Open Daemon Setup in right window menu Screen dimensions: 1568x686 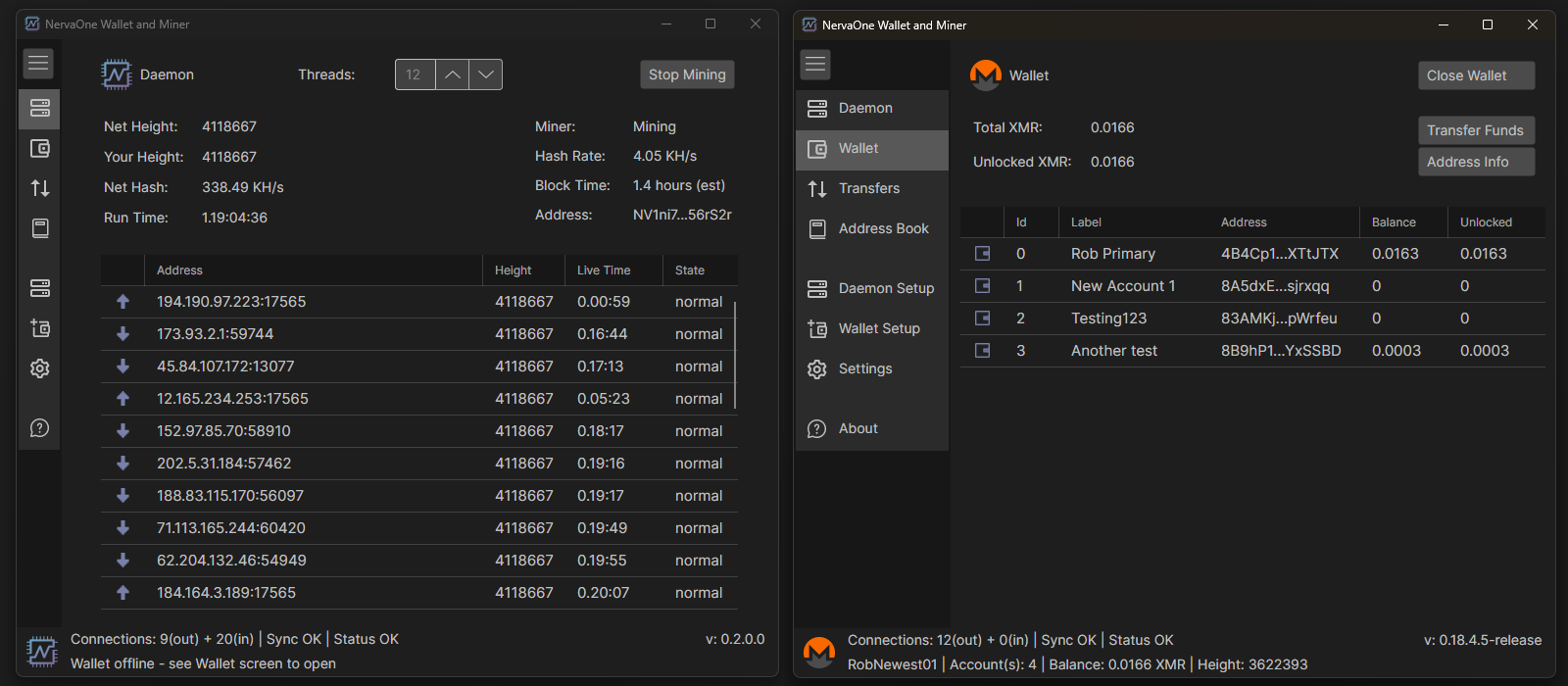click(872, 288)
